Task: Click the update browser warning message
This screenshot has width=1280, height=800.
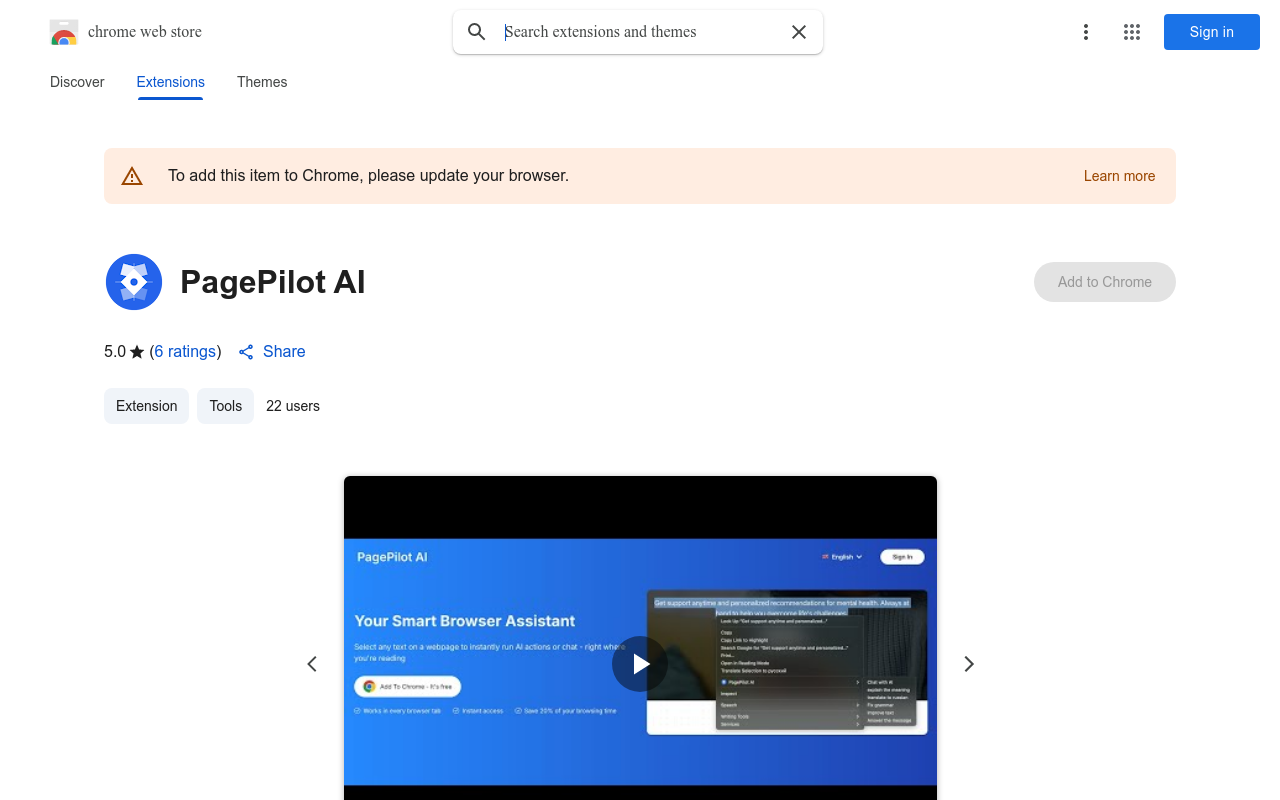Action: click(x=368, y=176)
